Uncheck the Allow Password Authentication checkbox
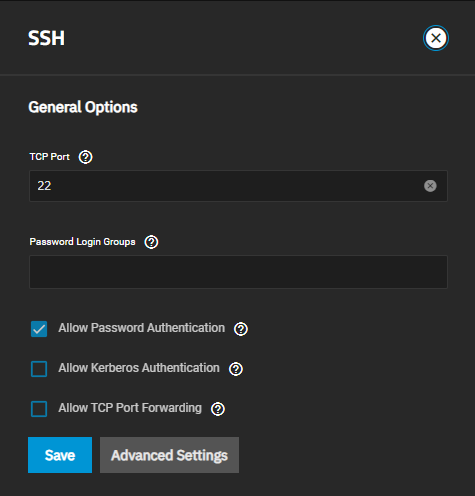This screenshot has height=496, width=475. tap(39, 329)
